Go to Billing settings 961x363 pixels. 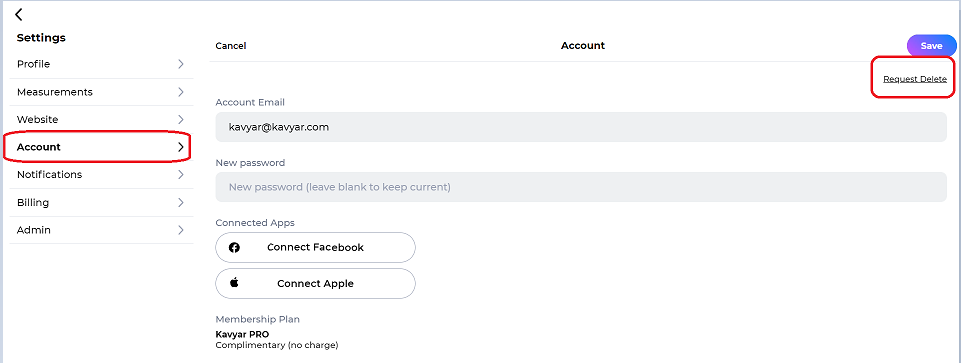pos(101,202)
